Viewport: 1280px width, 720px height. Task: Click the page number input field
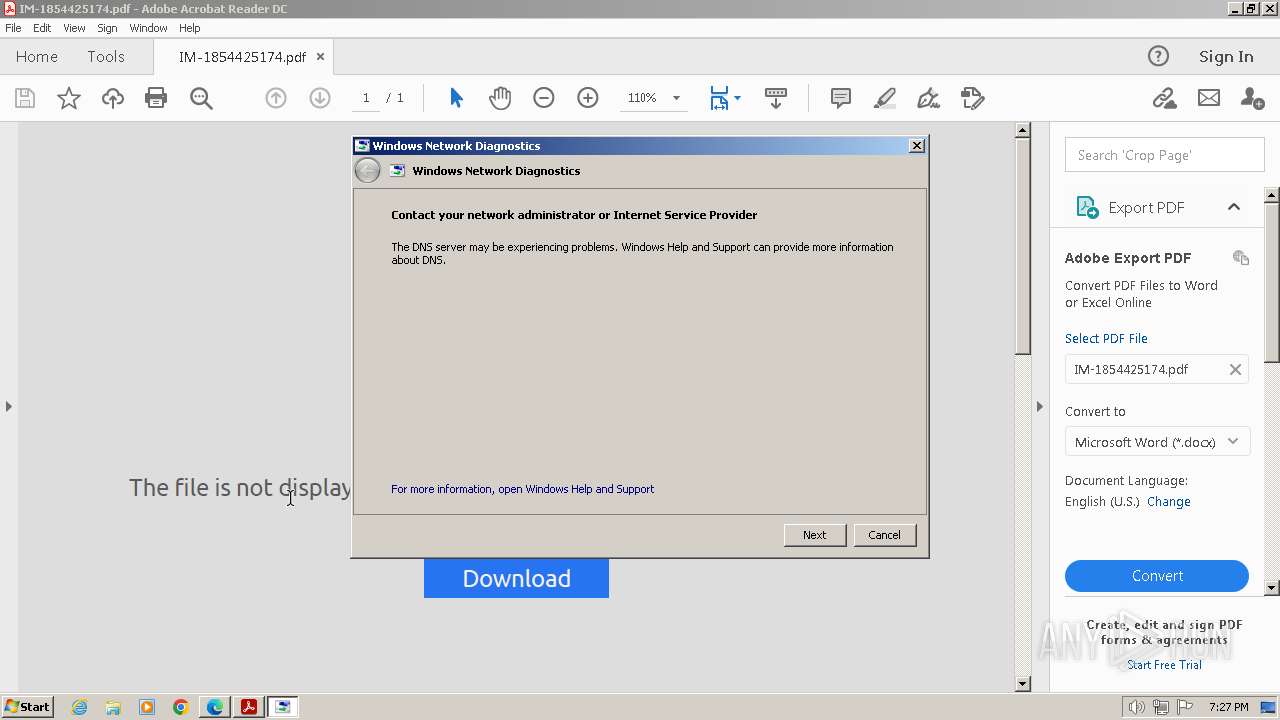tap(366, 98)
